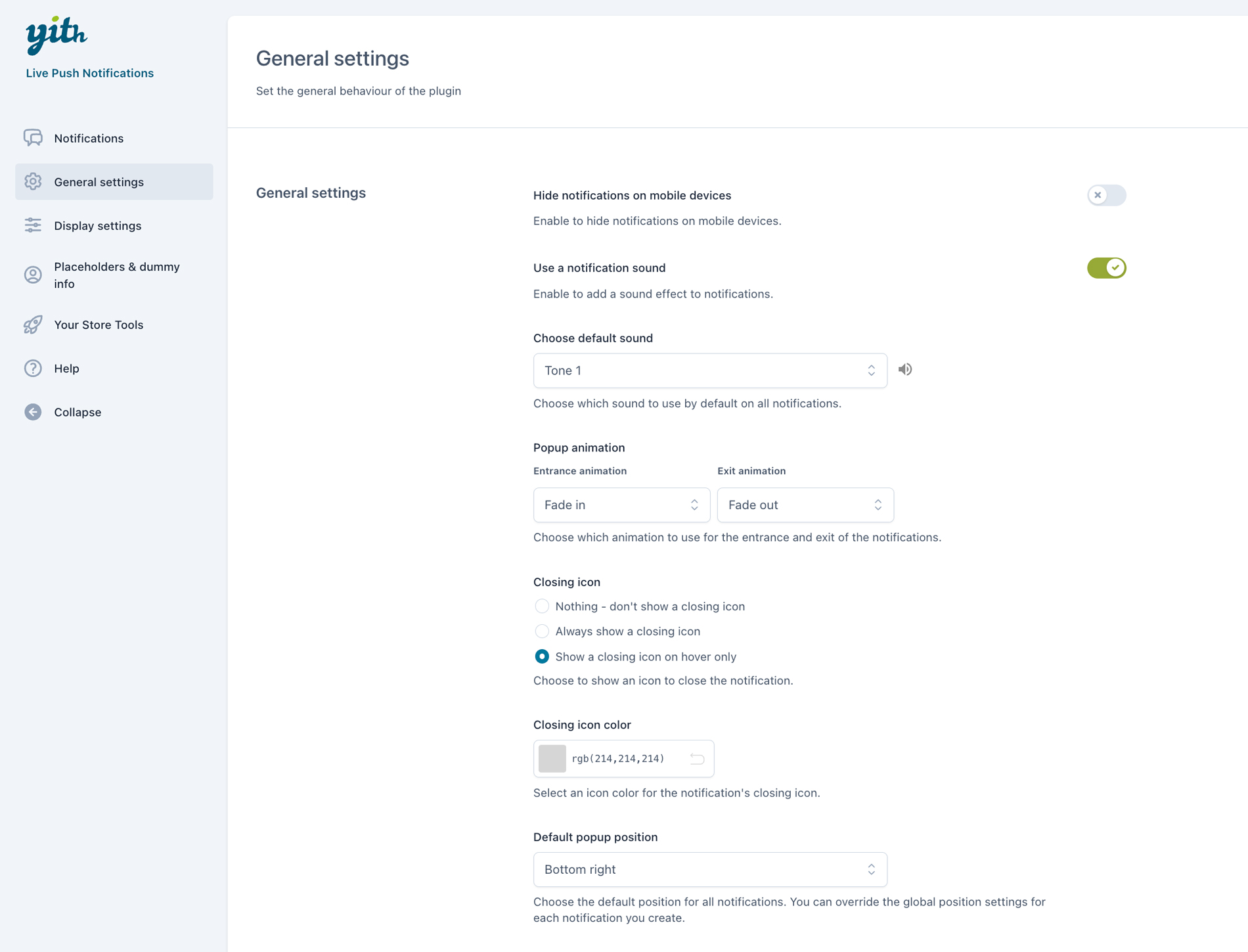This screenshot has width=1248, height=952.
Task: Open the Bottom right popup position dropdown
Action: pos(710,869)
